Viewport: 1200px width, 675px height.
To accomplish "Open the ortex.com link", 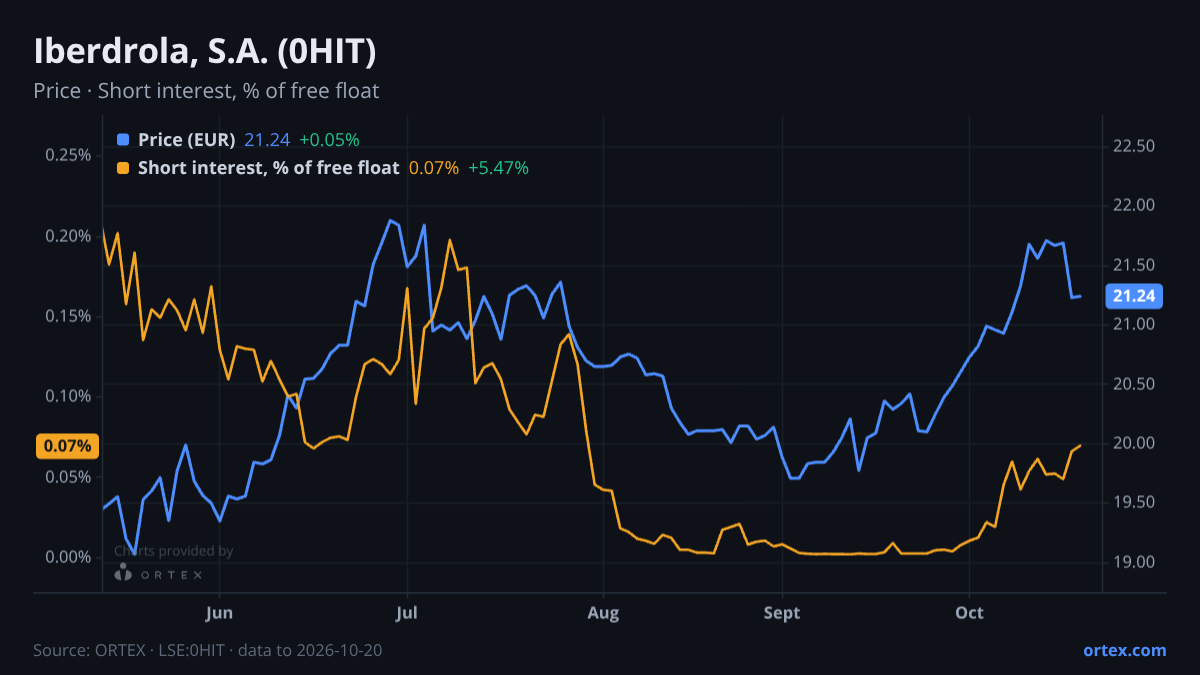I will tap(1124, 650).
